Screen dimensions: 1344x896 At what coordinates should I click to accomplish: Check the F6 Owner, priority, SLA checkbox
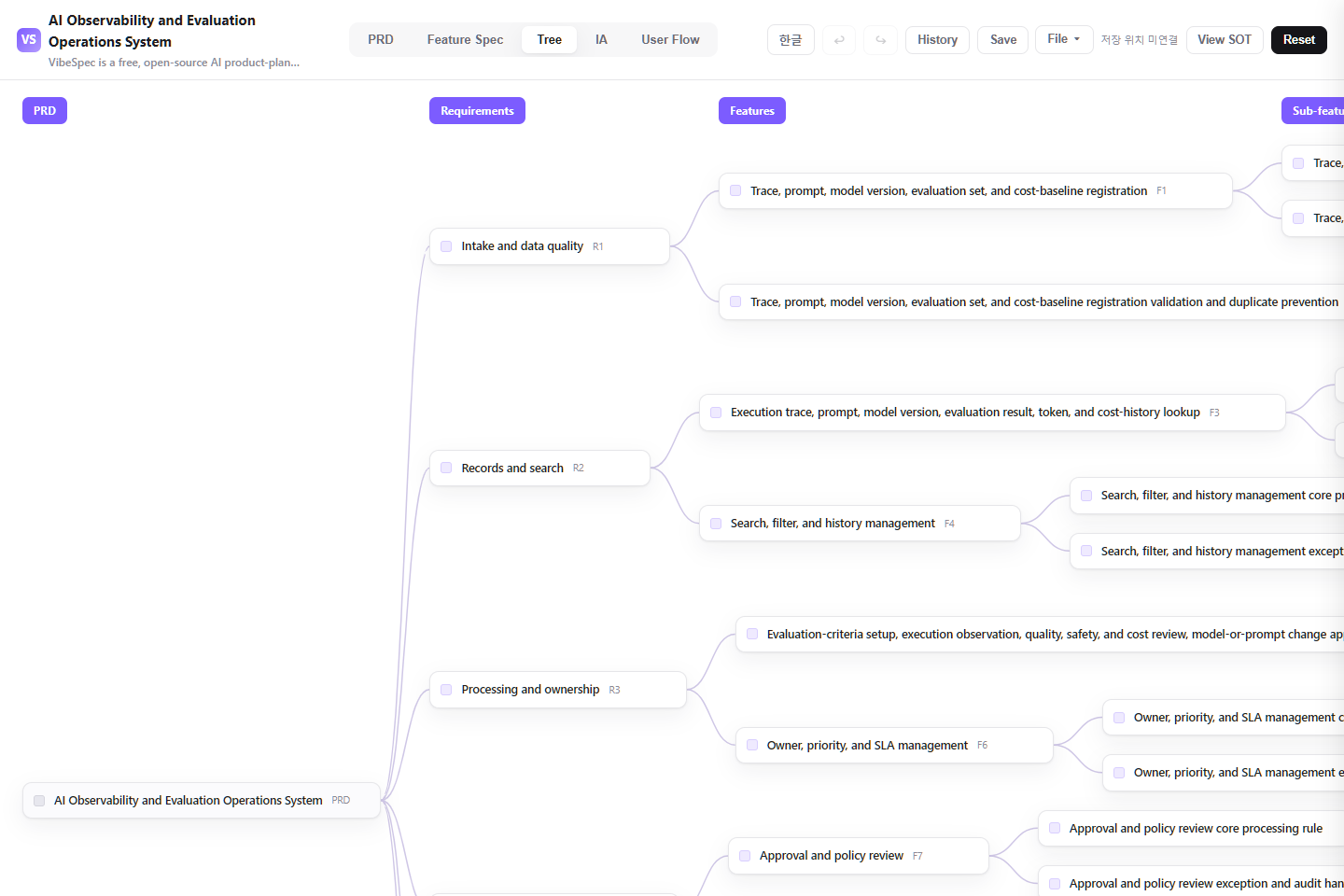click(752, 745)
